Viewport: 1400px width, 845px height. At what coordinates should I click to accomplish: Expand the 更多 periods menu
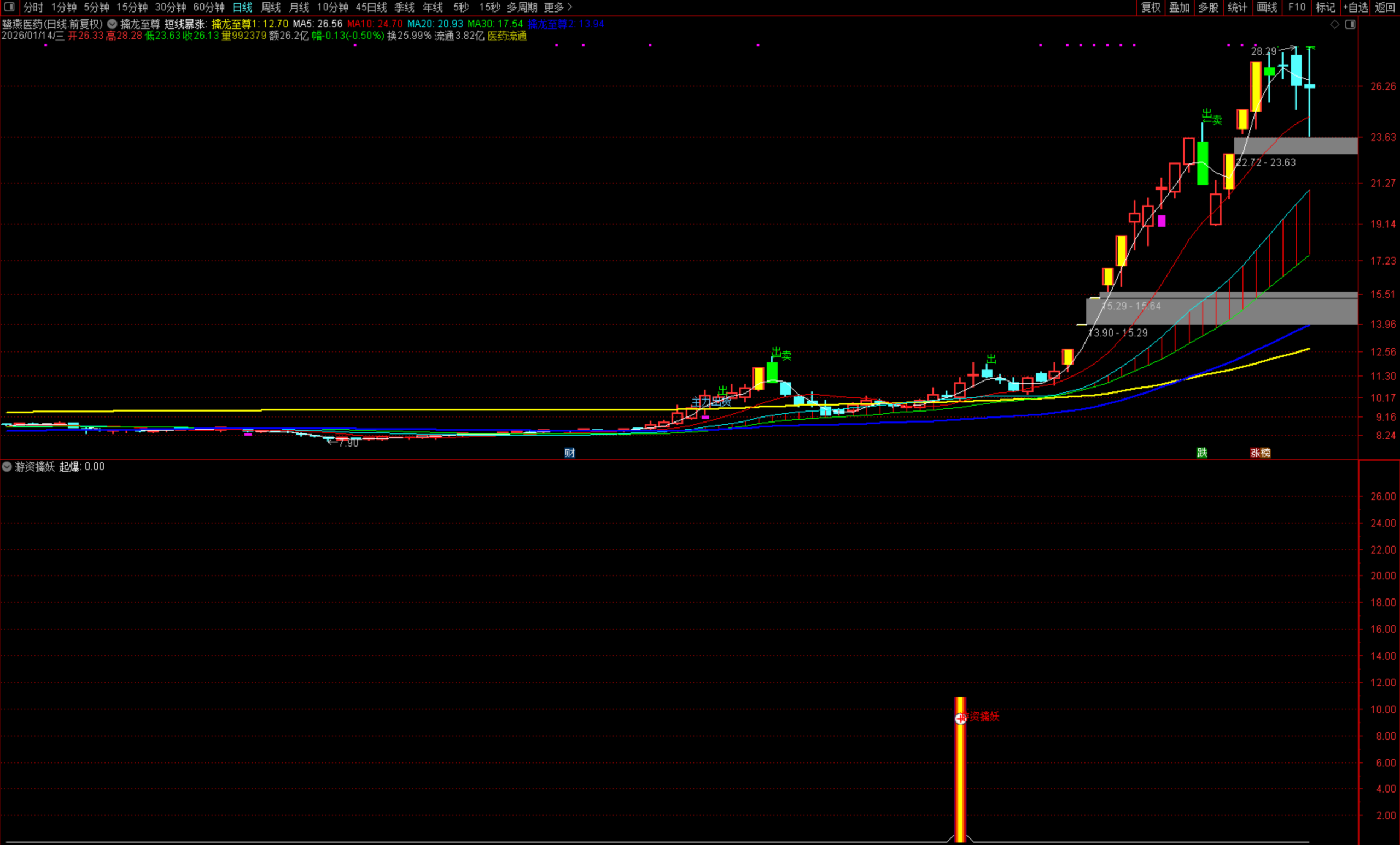tap(557, 8)
